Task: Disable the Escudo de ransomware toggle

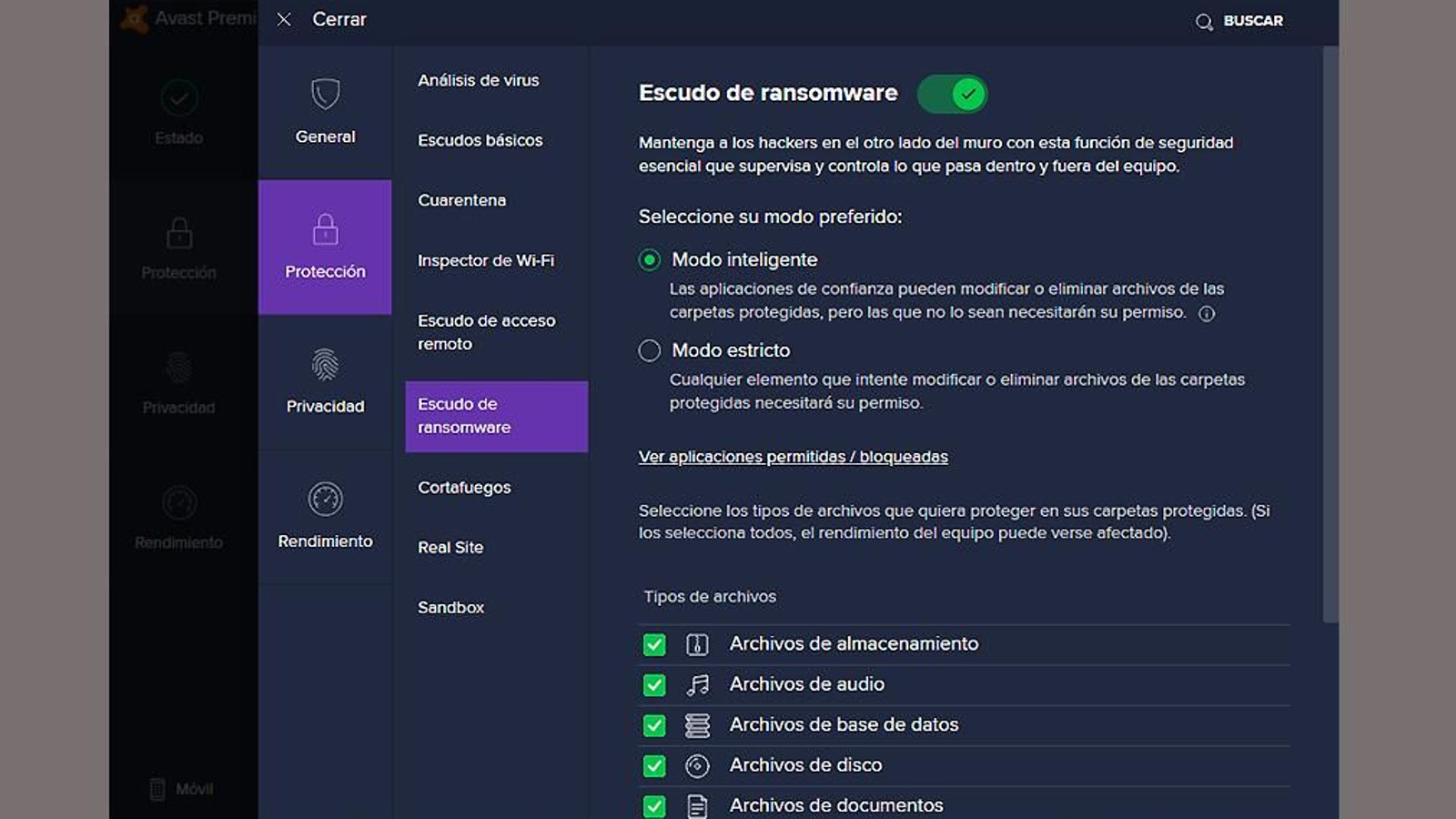Action: pyautogui.click(x=952, y=93)
